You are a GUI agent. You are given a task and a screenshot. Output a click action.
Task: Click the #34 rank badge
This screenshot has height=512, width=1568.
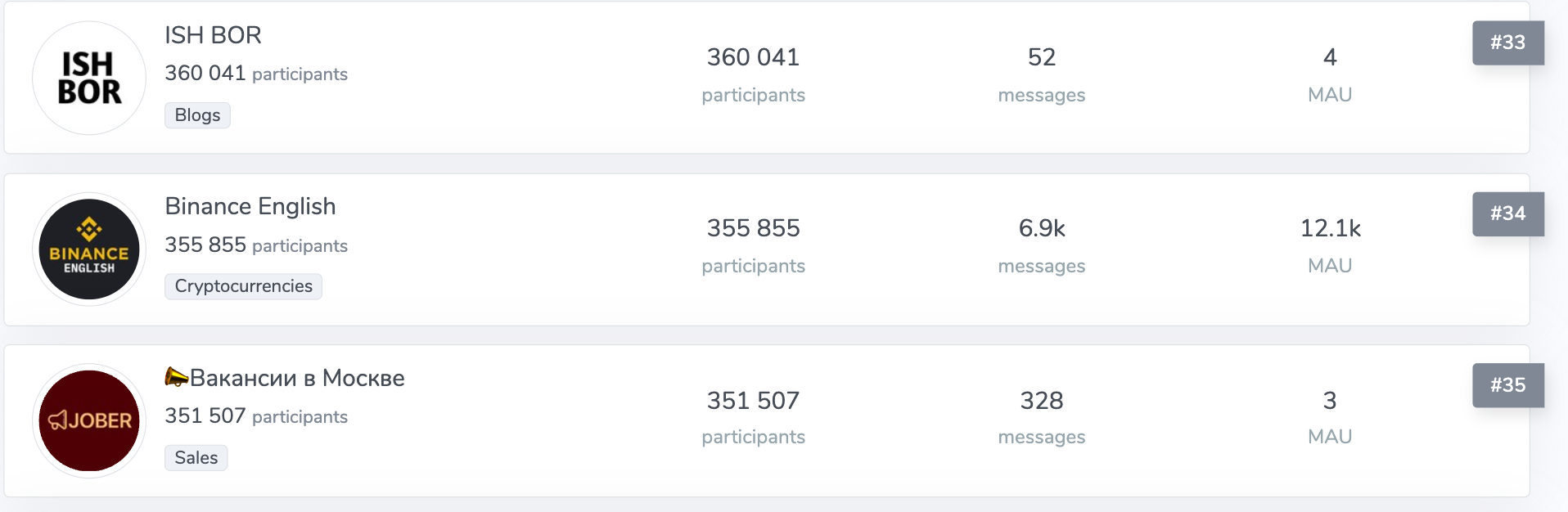(x=1508, y=213)
